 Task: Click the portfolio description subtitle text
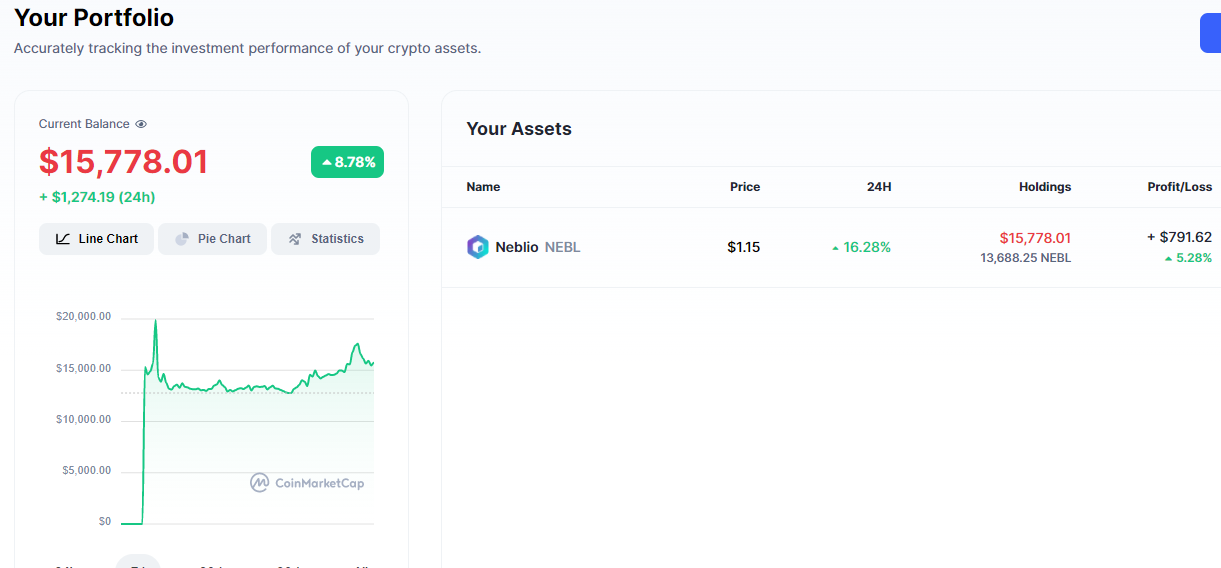[248, 48]
